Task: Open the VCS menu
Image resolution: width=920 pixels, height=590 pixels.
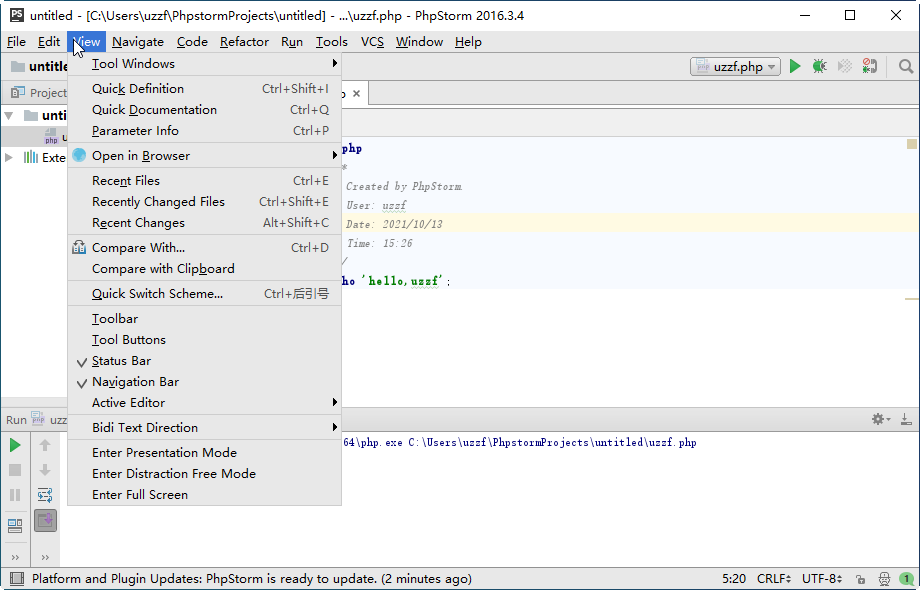Action: click(x=372, y=42)
